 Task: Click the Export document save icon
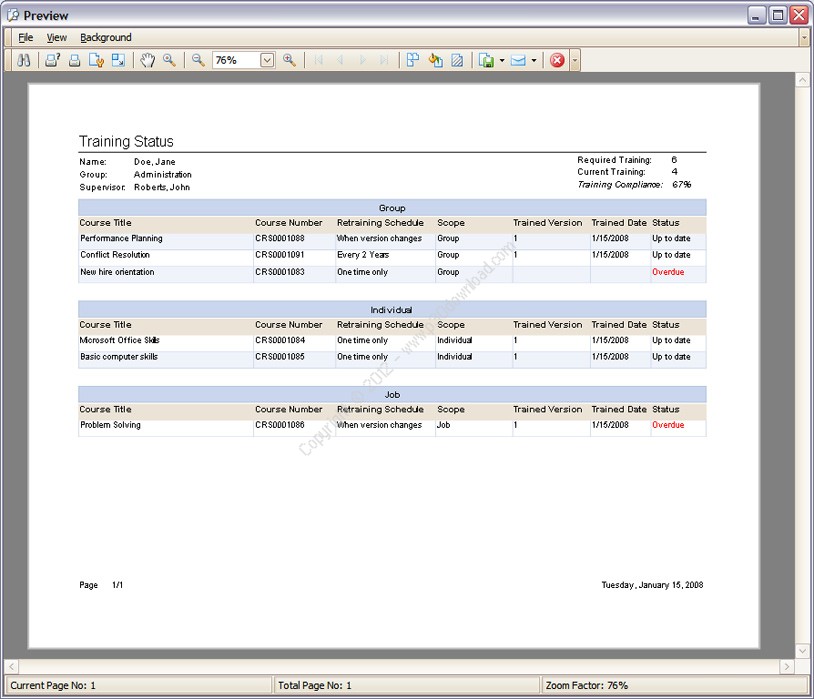click(x=486, y=60)
